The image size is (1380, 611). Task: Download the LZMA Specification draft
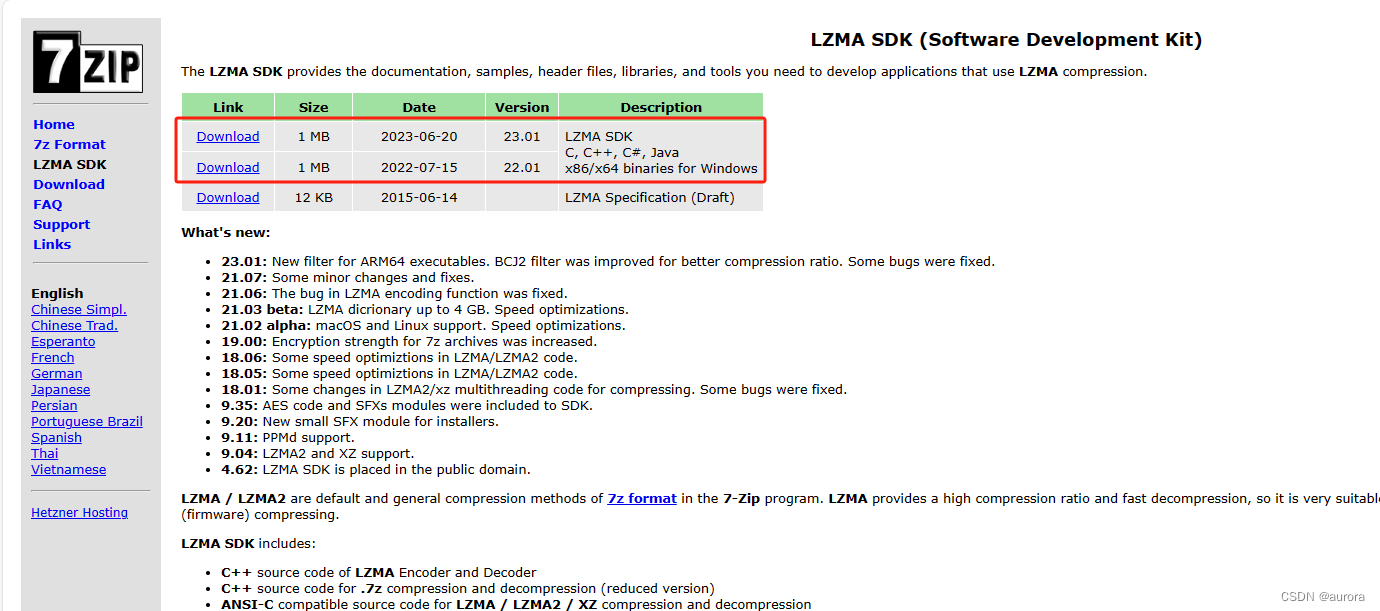(228, 197)
